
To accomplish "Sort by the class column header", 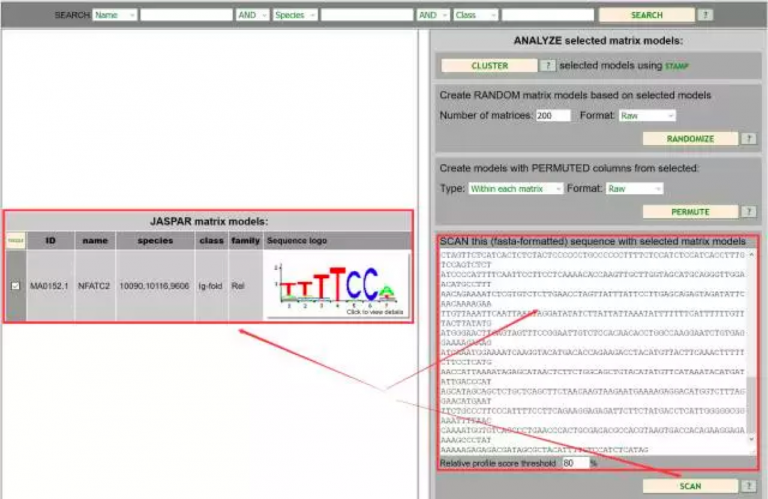I will tap(211, 240).
